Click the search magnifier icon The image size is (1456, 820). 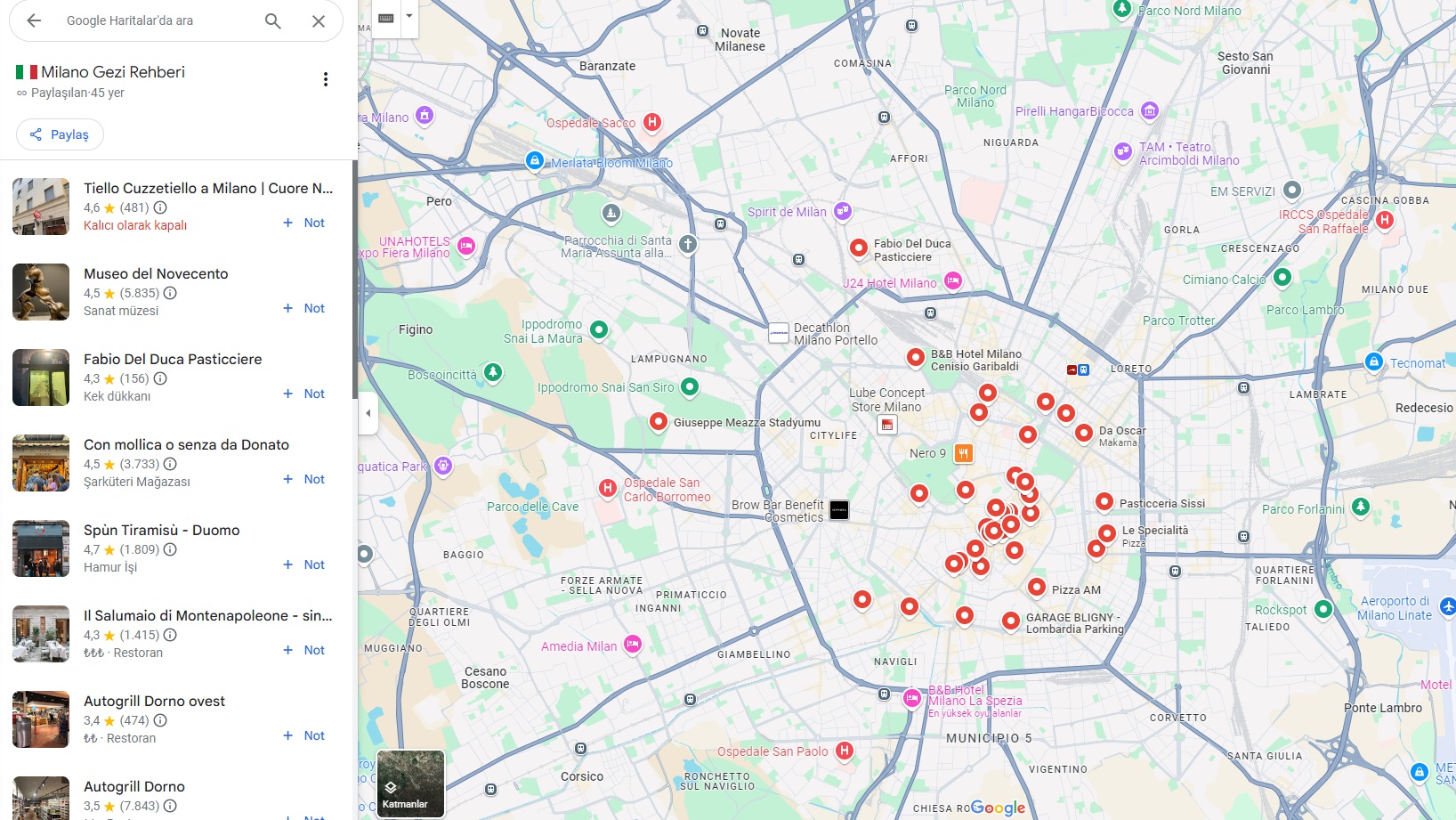point(272,20)
